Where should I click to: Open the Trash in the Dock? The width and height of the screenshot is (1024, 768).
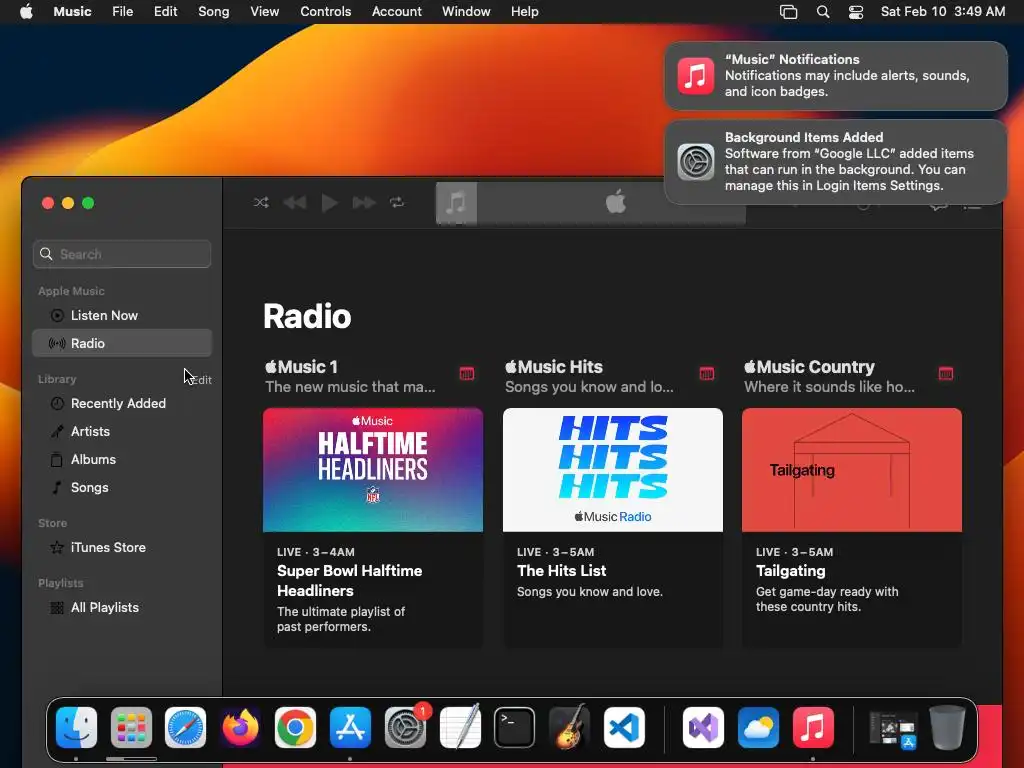948,727
